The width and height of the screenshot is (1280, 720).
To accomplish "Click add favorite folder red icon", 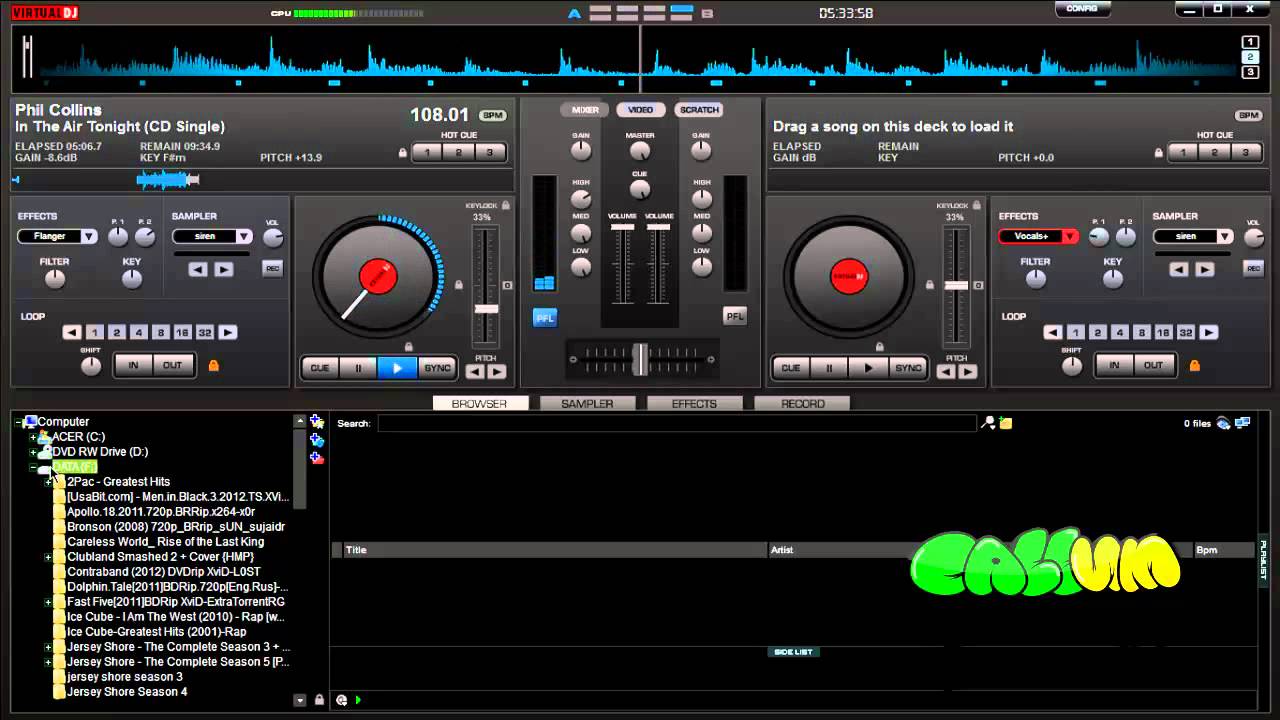I will pyautogui.click(x=317, y=458).
